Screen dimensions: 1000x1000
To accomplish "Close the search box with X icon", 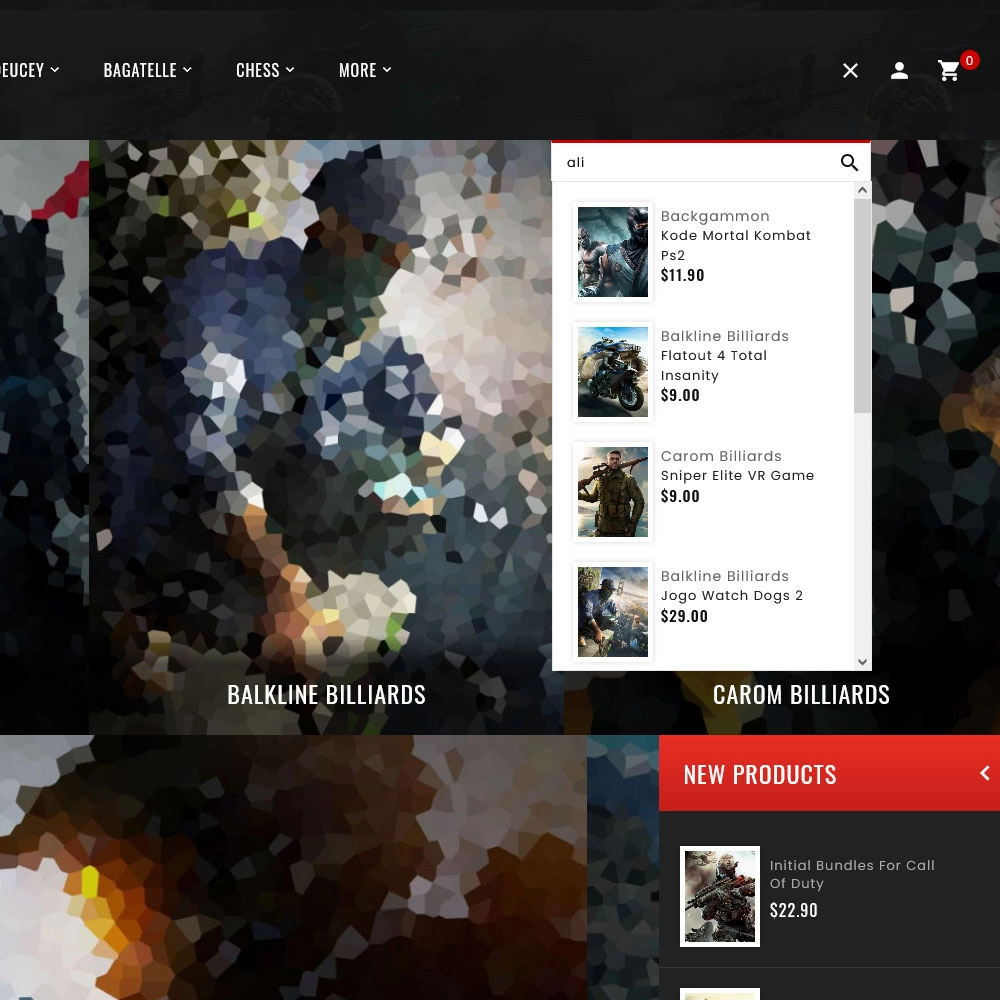I will click(850, 70).
